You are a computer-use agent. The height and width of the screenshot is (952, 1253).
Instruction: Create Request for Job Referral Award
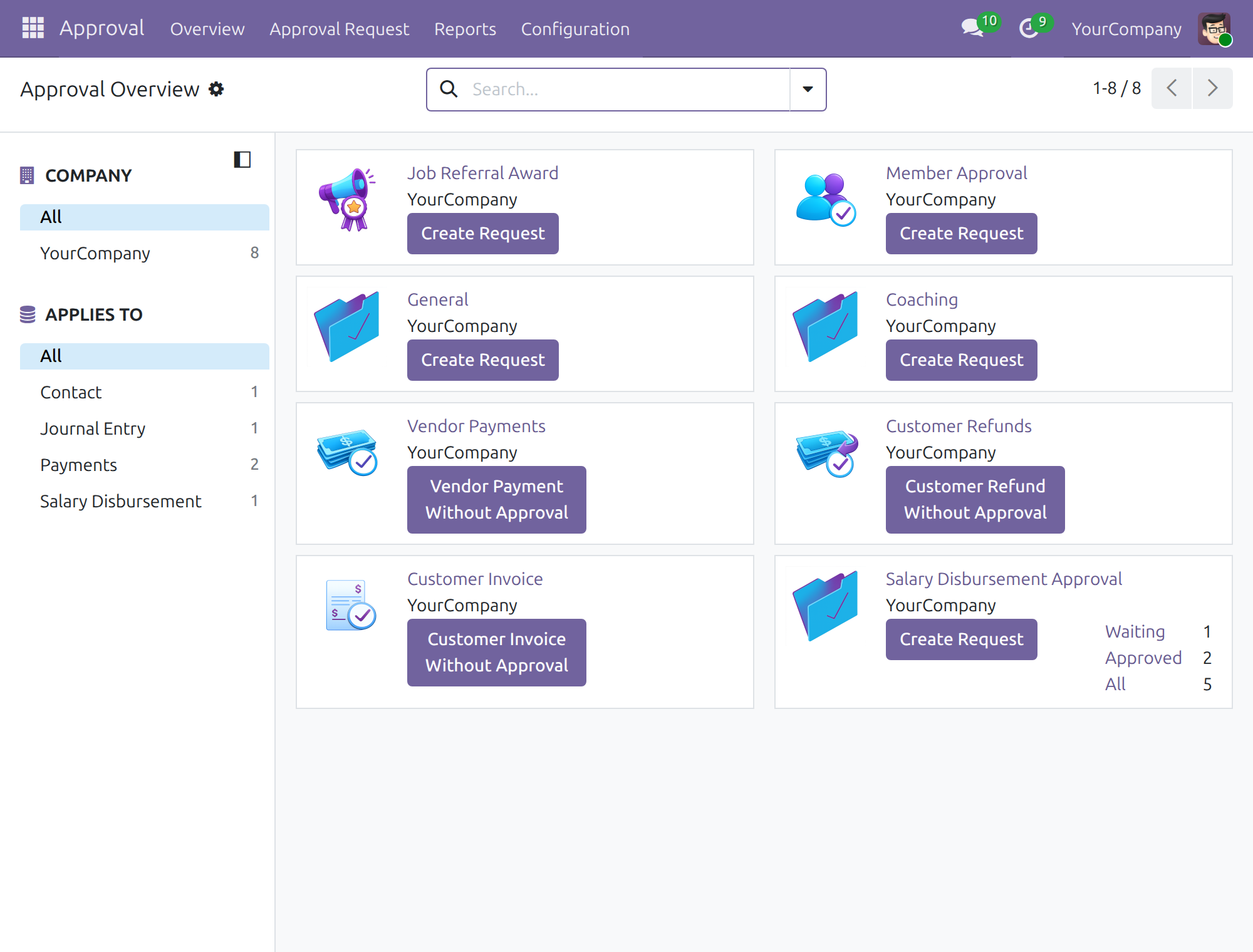tap(483, 234)
